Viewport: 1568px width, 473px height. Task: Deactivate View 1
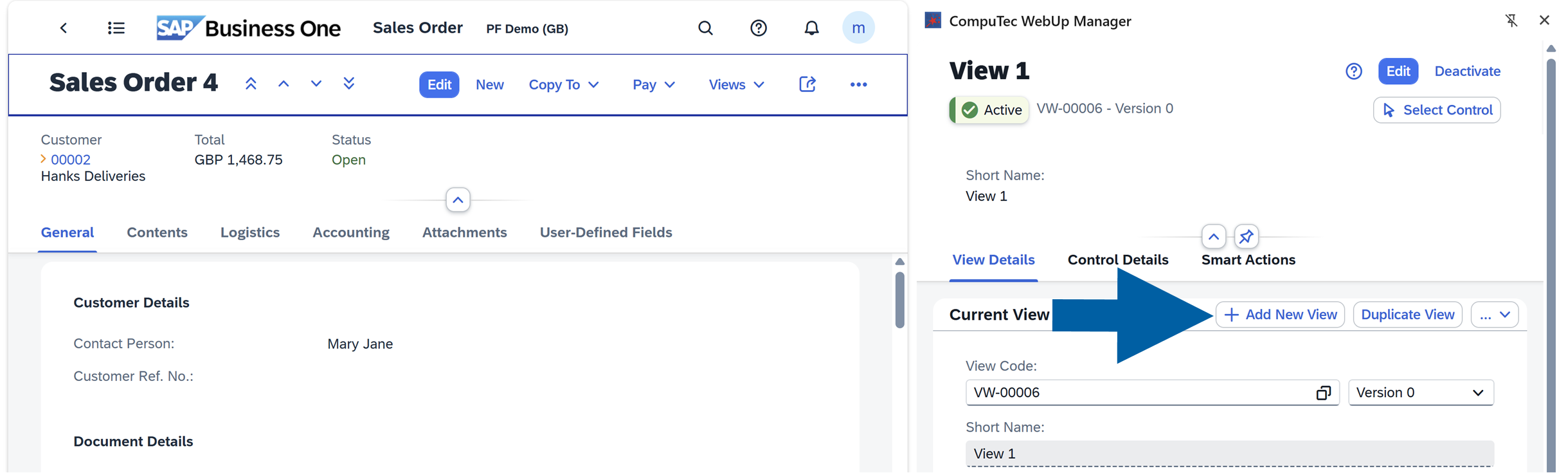coord(1467,71)
